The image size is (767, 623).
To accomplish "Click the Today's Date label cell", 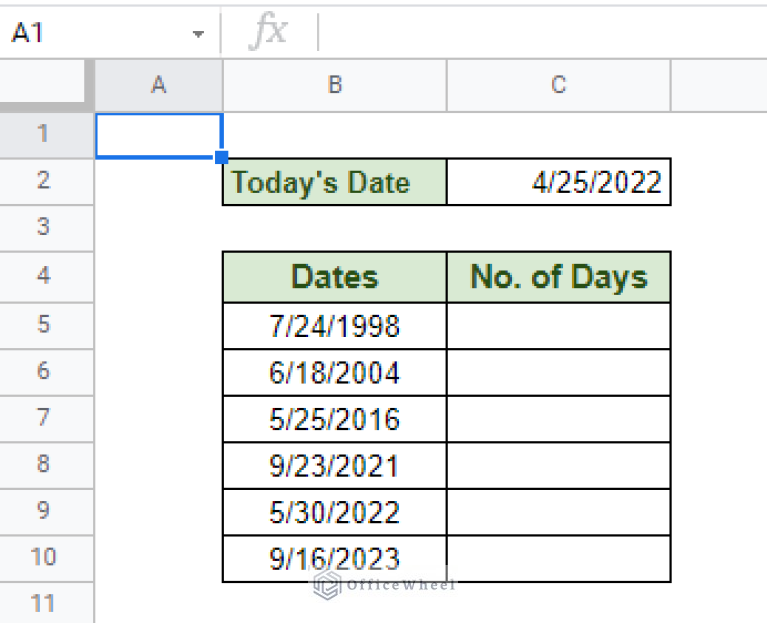I will [x=334, y=182].
